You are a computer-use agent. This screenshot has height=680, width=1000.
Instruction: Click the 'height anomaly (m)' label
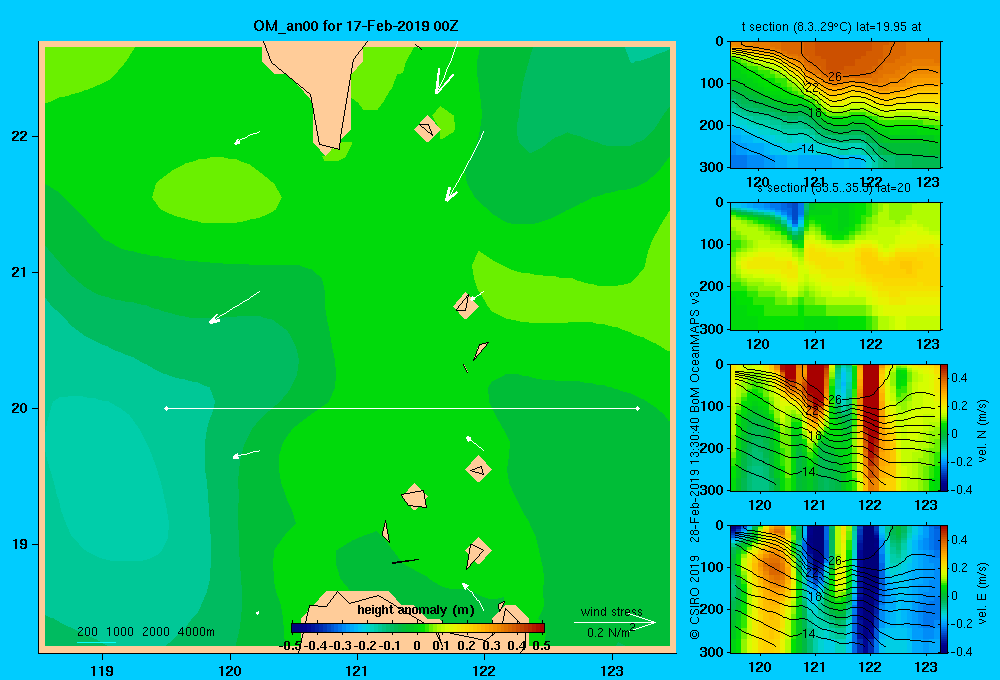tap(416, 610)
